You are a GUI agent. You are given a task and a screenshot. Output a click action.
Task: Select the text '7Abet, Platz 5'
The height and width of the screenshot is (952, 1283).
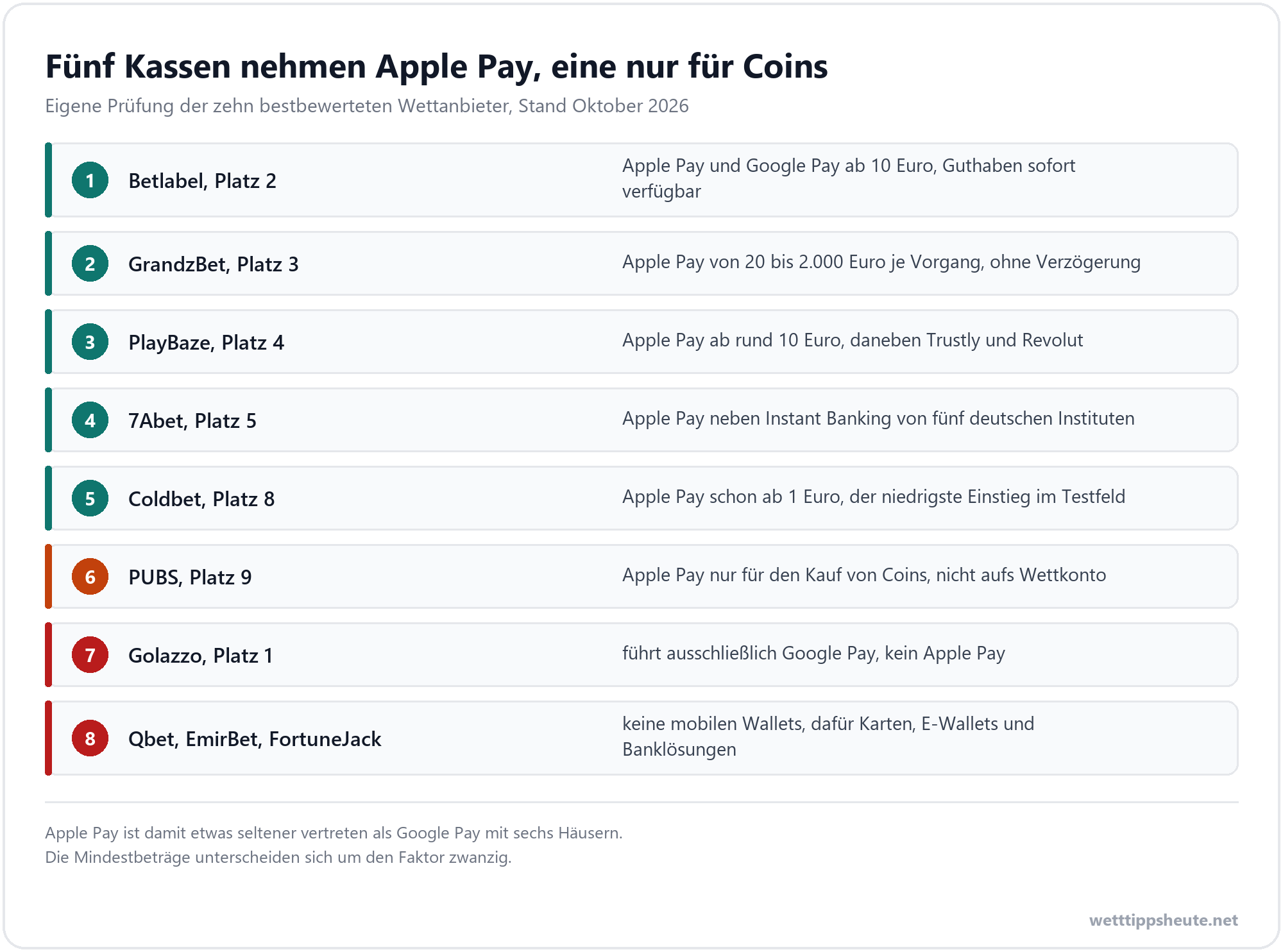pos(192,421)
